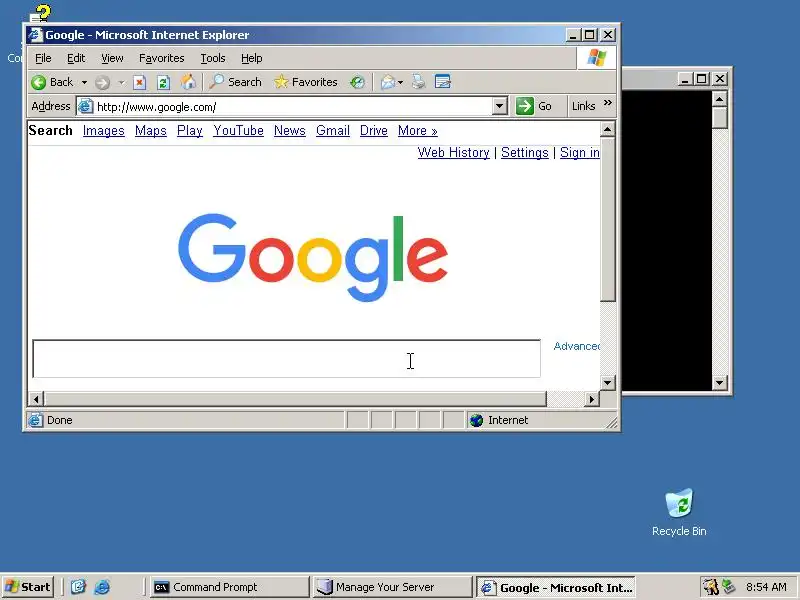
Task: Open the Advanced search link
Action: pyautogui.click(x=577, y=346)
